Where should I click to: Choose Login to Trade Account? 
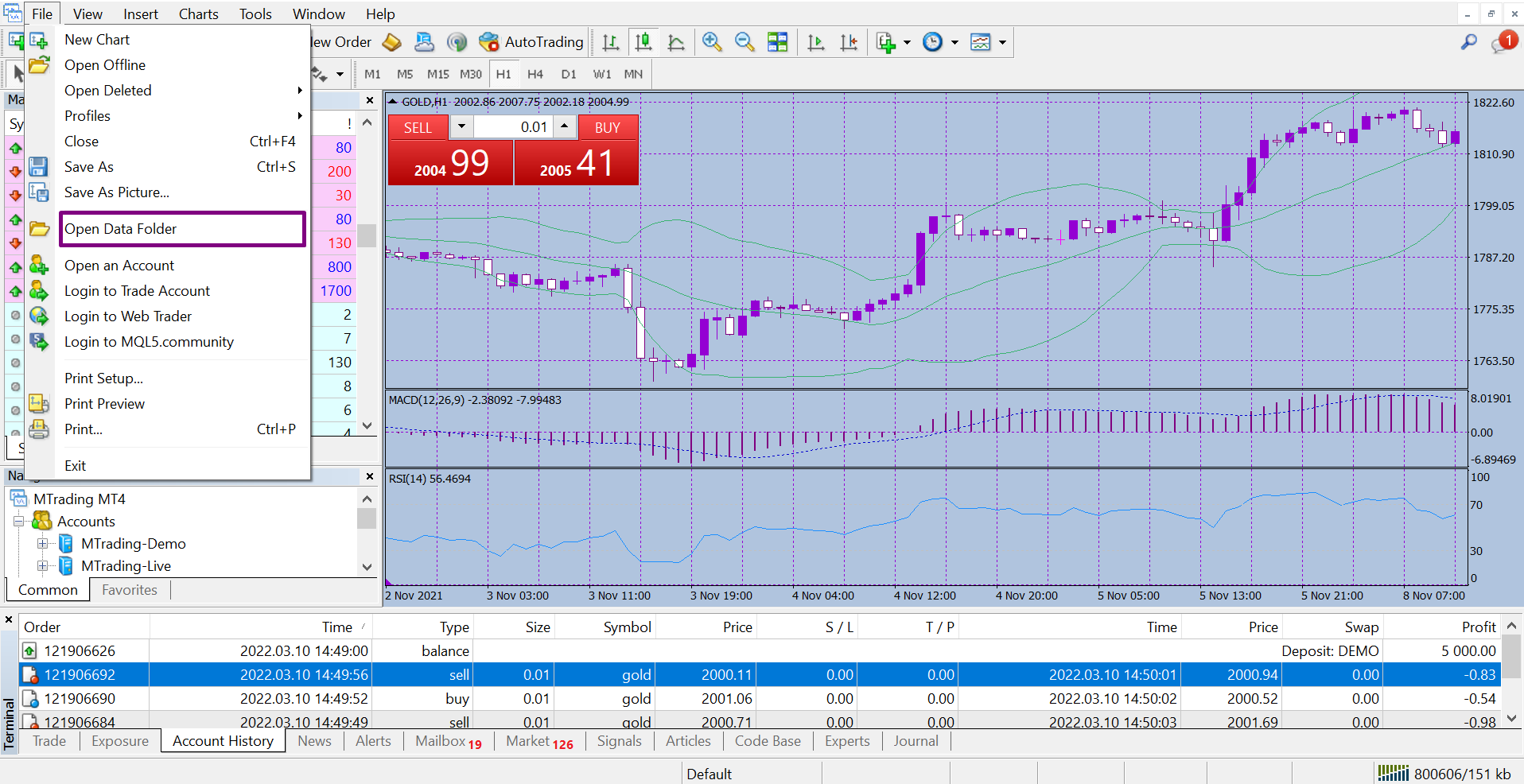[137, 291]
